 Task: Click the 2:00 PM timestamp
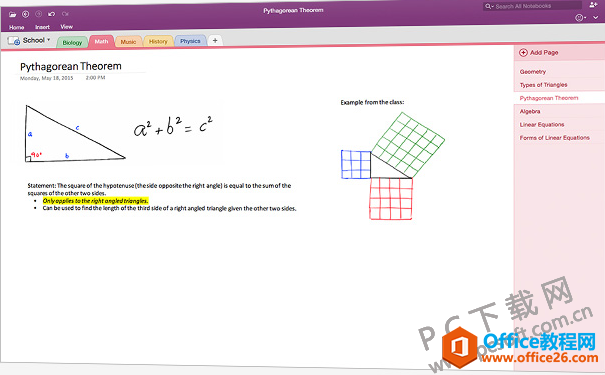click(95, 78)
